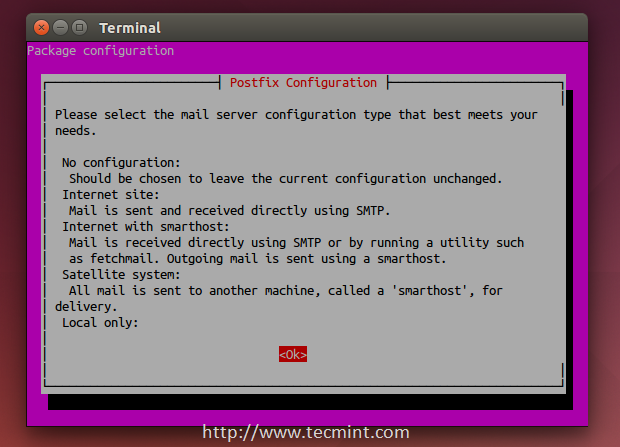The image size is (620, 447).
Task: Click the Postfix Configuration dialog title
Action: pyautogui.click(x=303, y=82)
